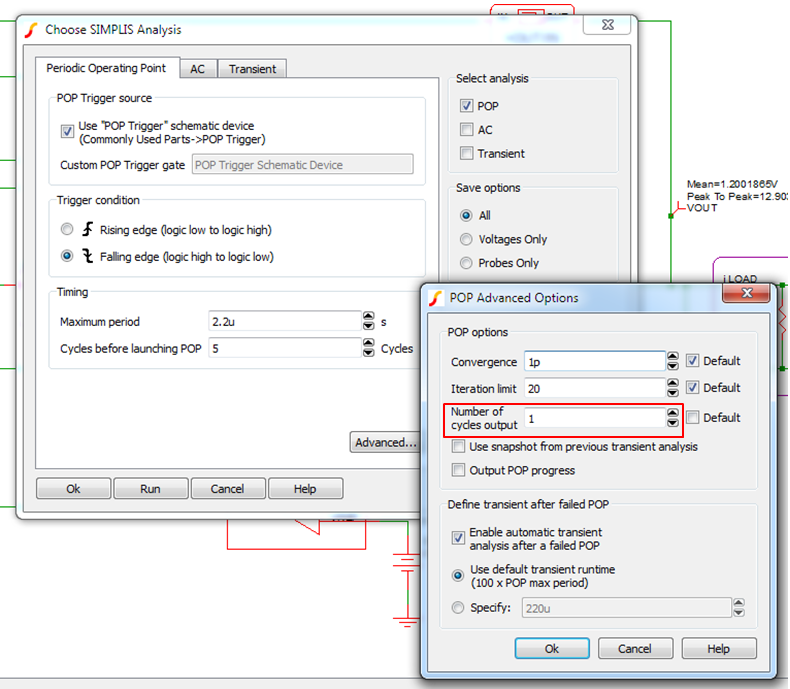Increase Iteration limit with up arrow
The height and width of the screenshot is (689, 790).
tap(673, 383)
